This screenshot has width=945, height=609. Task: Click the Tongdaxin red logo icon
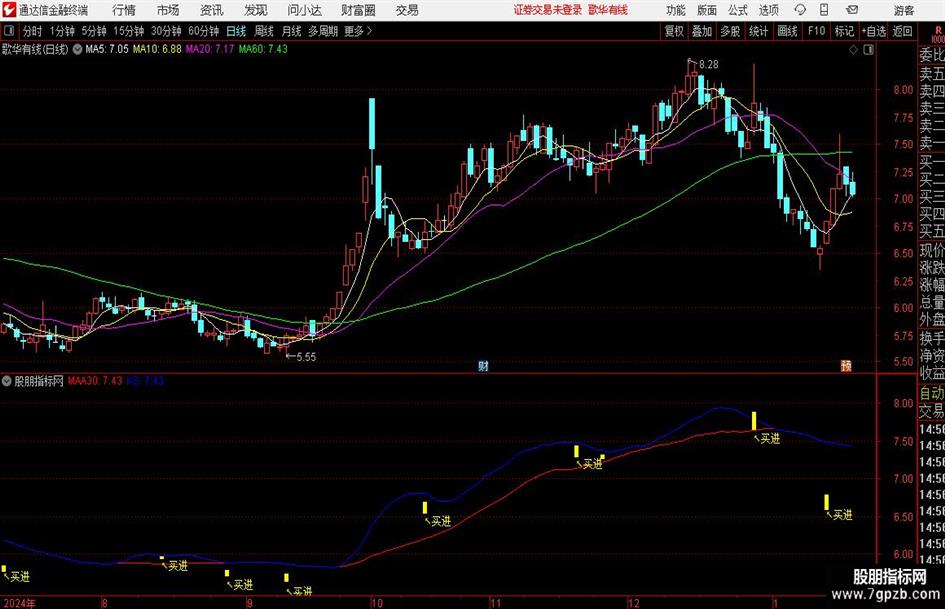click(x=8, y=10)
